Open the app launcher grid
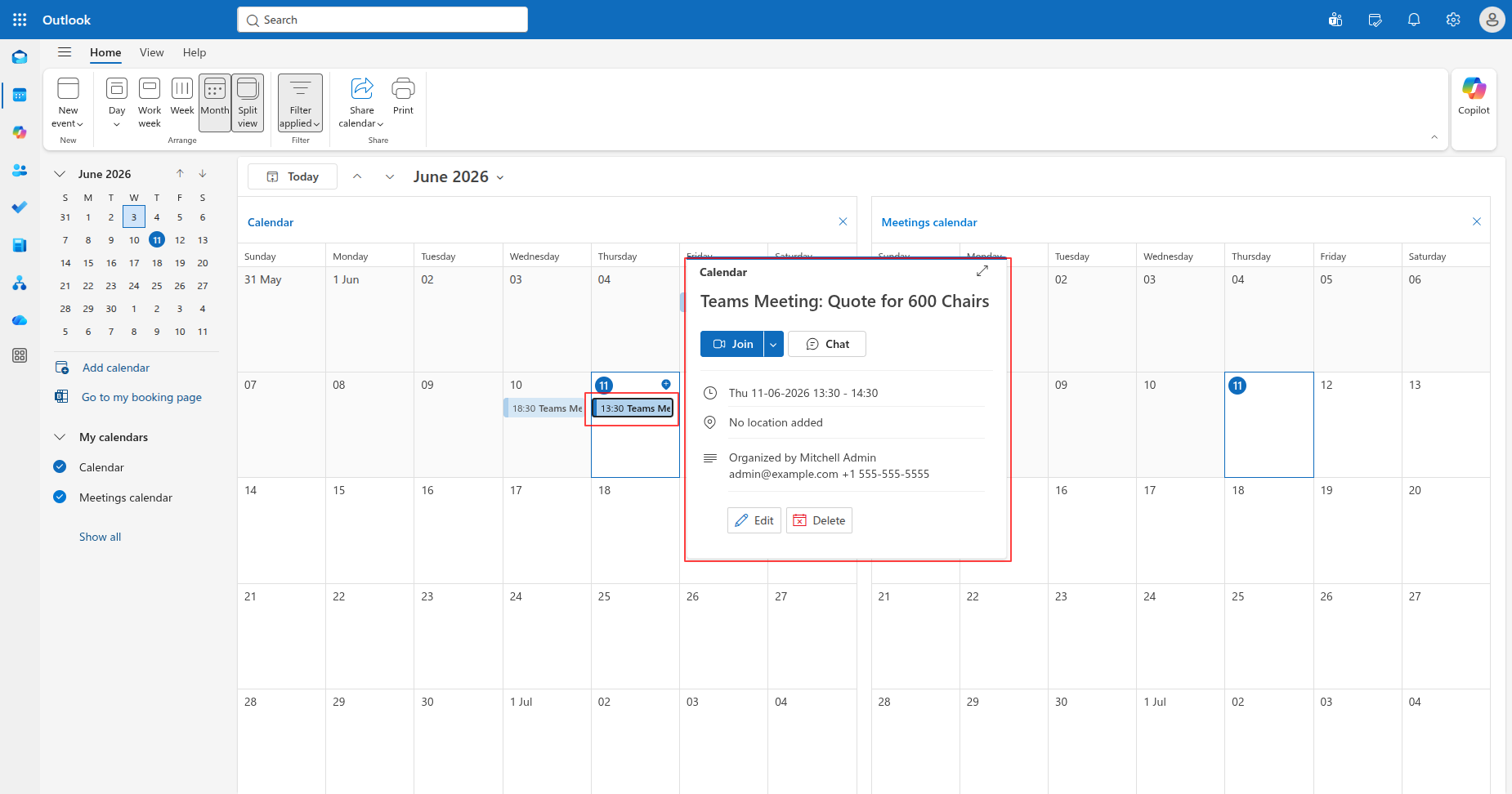 click(x=20, y=20)
